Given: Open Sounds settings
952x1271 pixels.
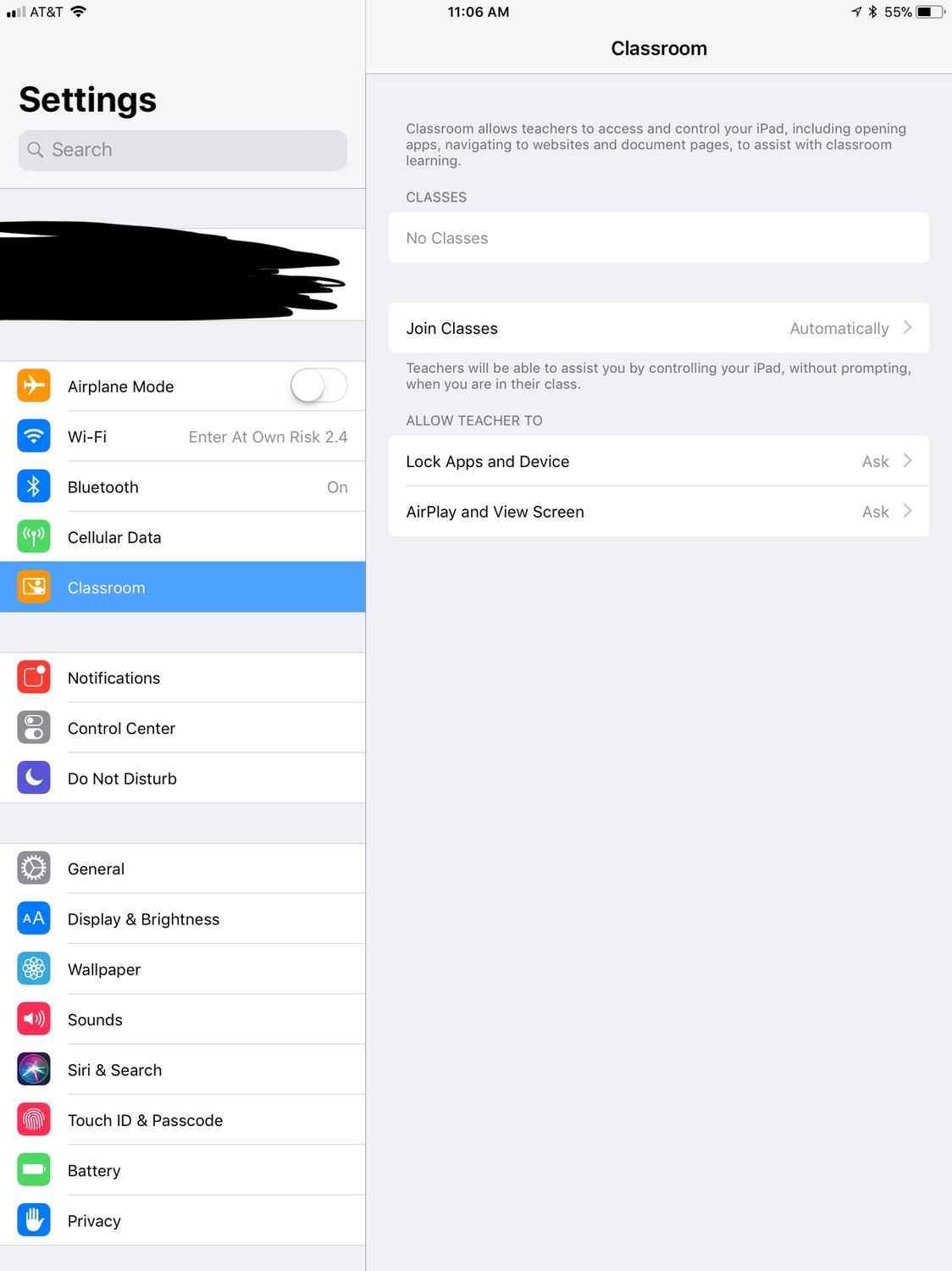Looking at the screenshot, I should (x=183, y=1019).
